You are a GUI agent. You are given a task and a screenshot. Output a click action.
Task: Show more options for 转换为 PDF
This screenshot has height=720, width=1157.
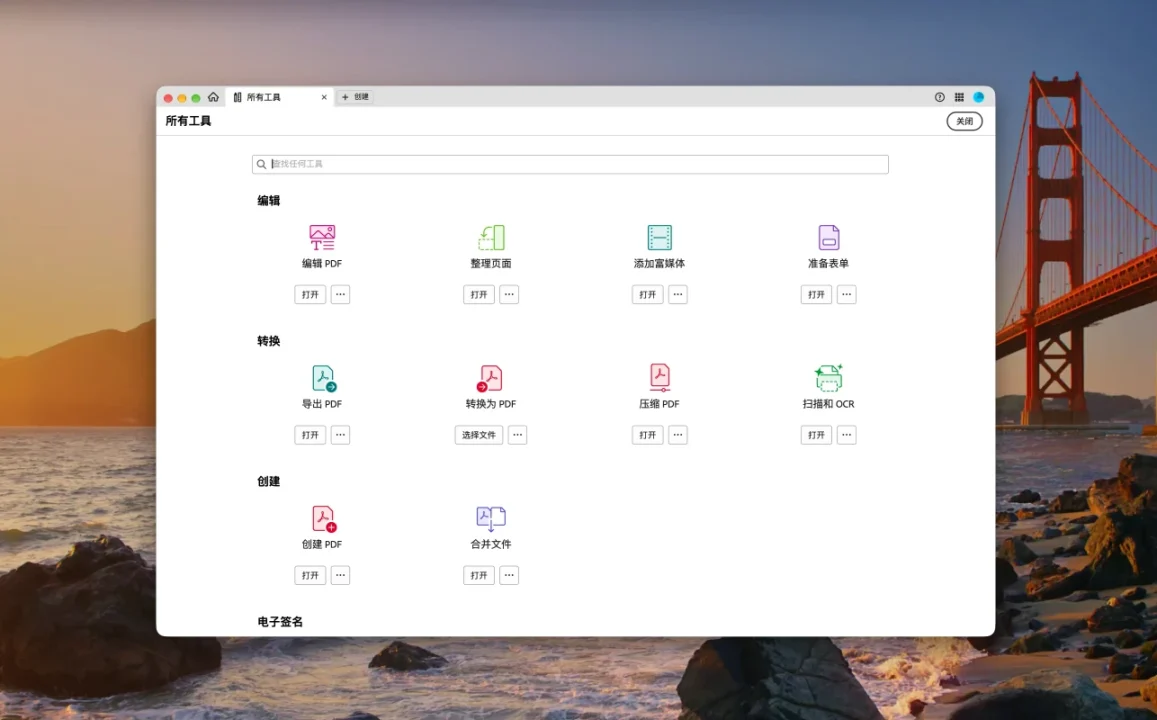(x=517, y=435)
